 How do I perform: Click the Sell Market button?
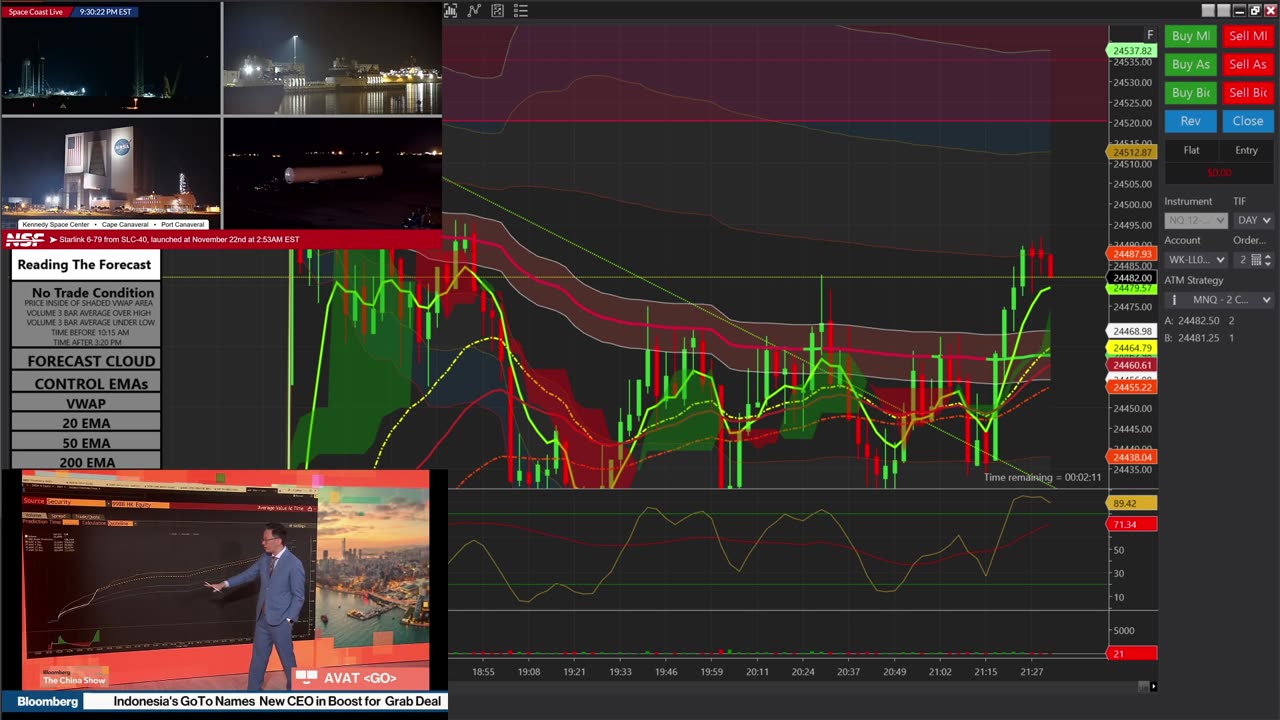(1248, 36)
